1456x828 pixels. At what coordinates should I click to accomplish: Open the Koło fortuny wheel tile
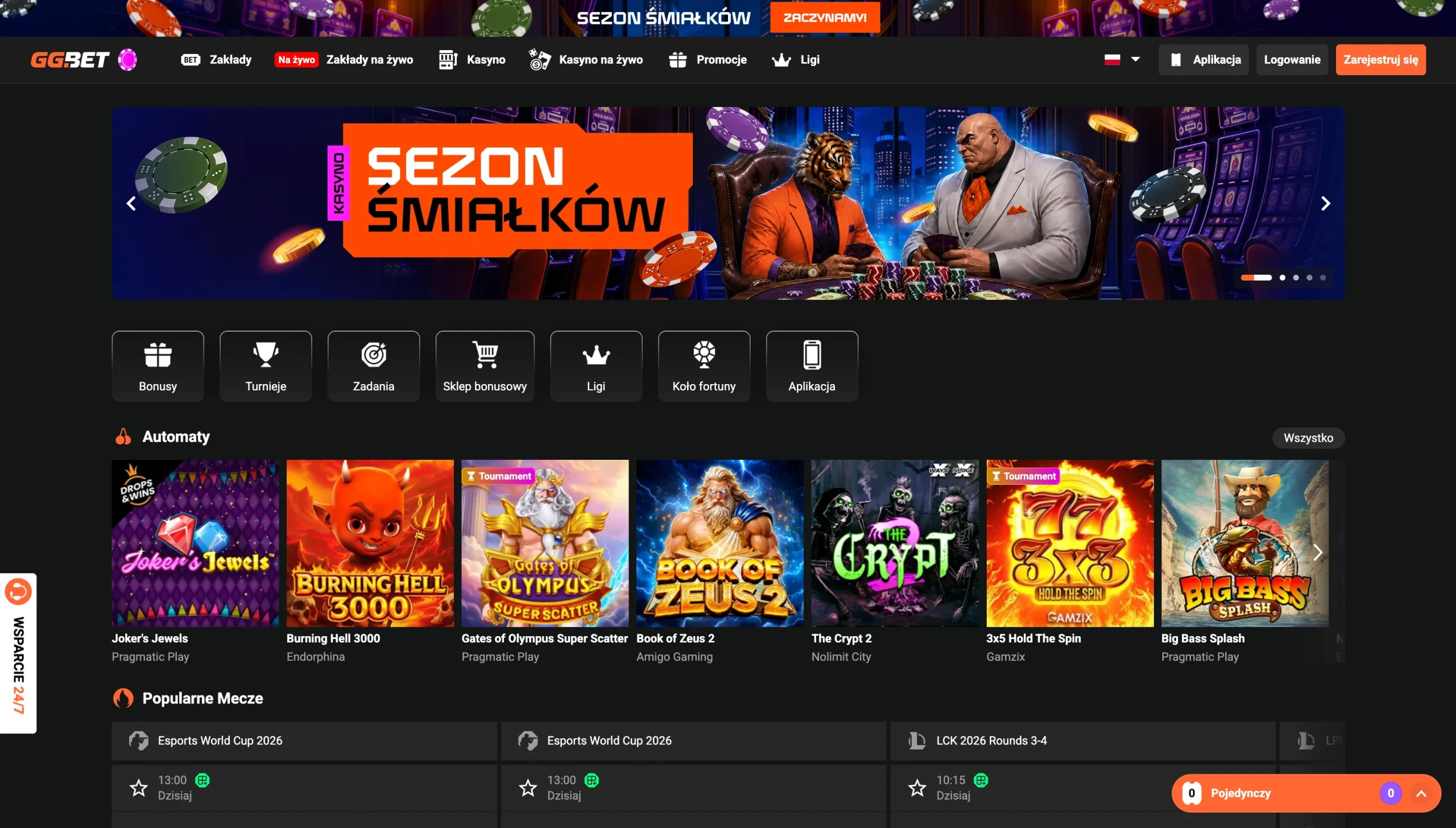tap(704, 366)
